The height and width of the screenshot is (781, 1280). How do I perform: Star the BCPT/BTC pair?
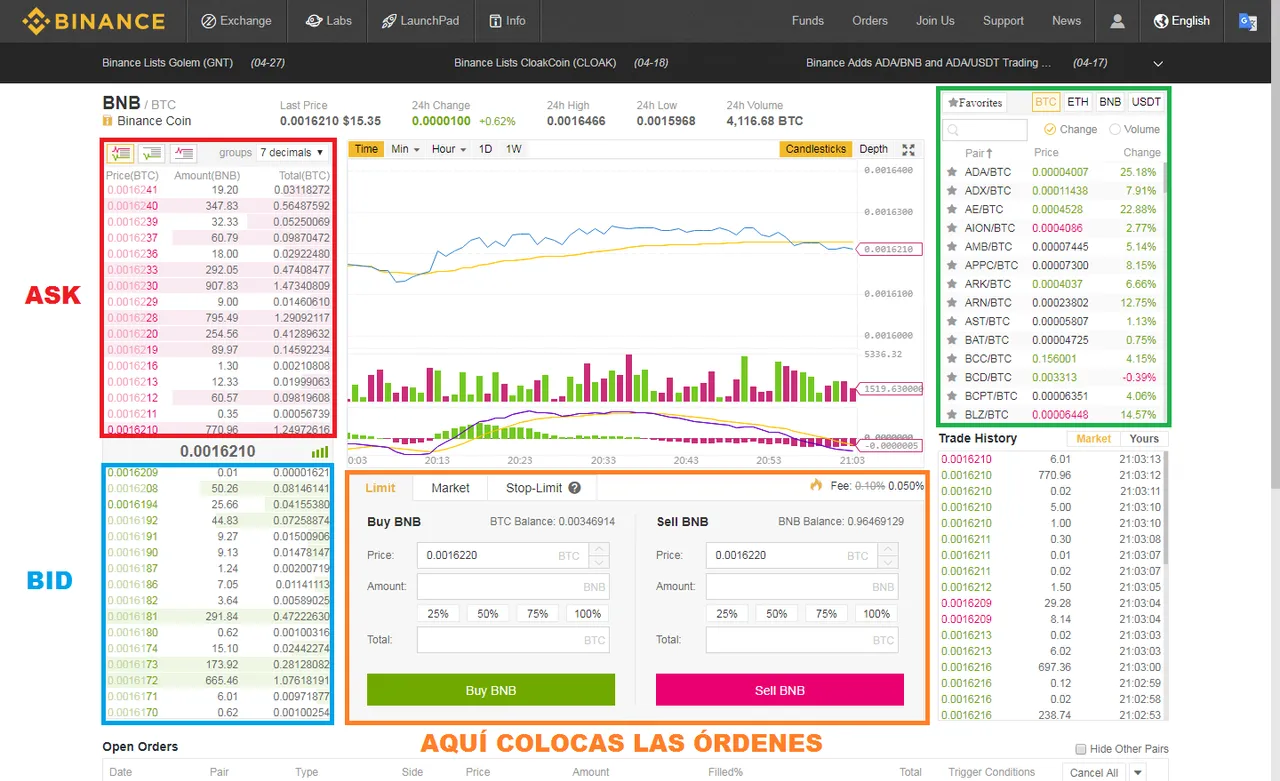point(952,396)
